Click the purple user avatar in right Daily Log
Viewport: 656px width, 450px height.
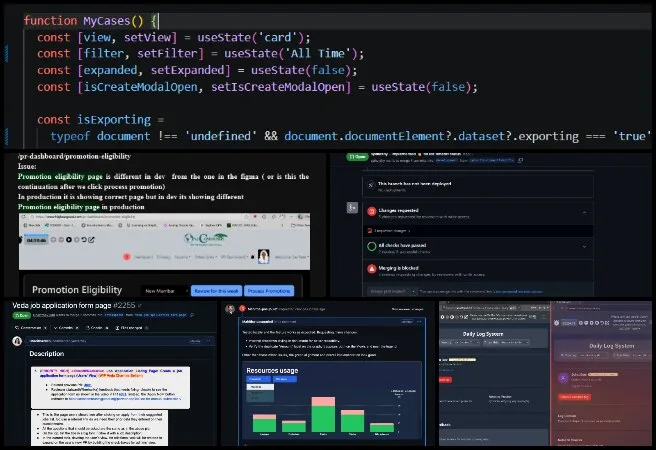click(563, 378)
